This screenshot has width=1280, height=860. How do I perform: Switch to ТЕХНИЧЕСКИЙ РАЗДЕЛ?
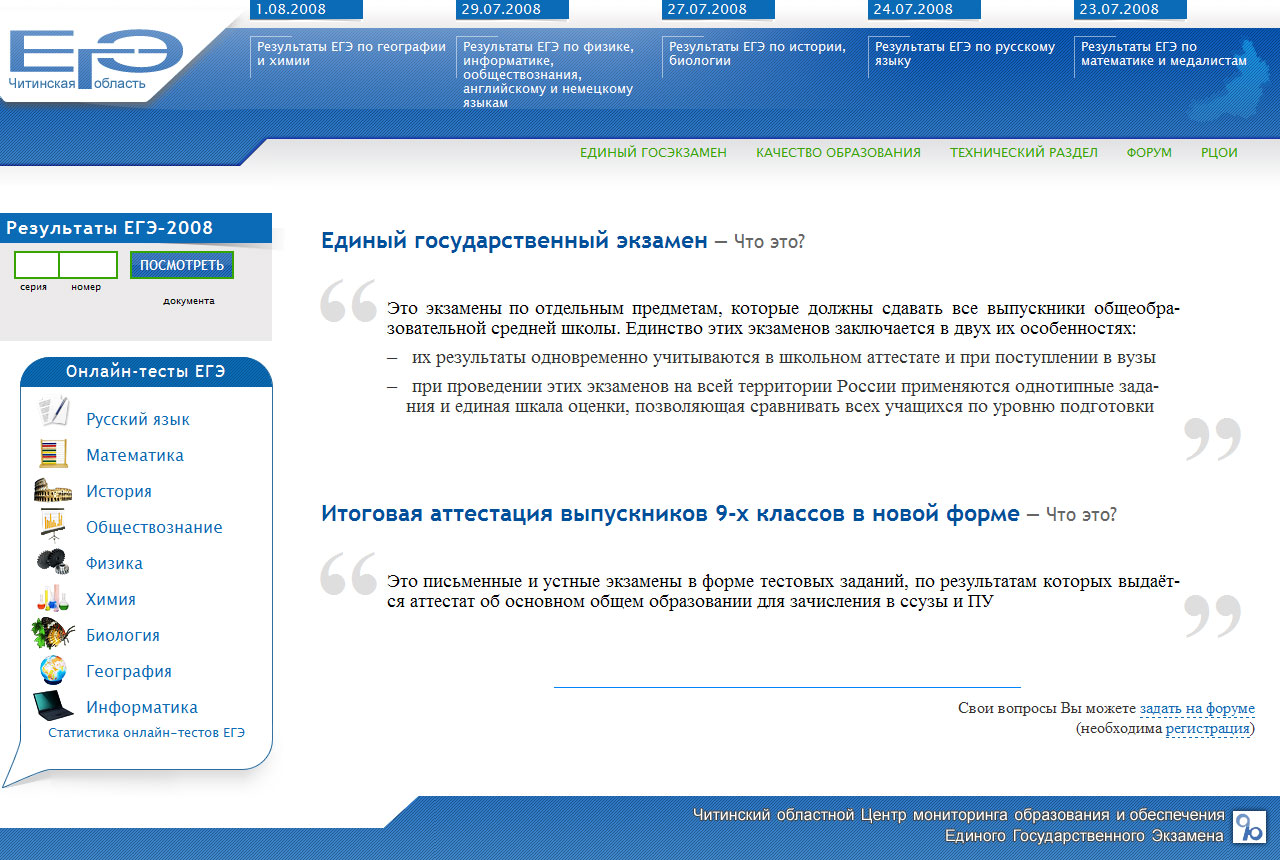pos(1023,152)
